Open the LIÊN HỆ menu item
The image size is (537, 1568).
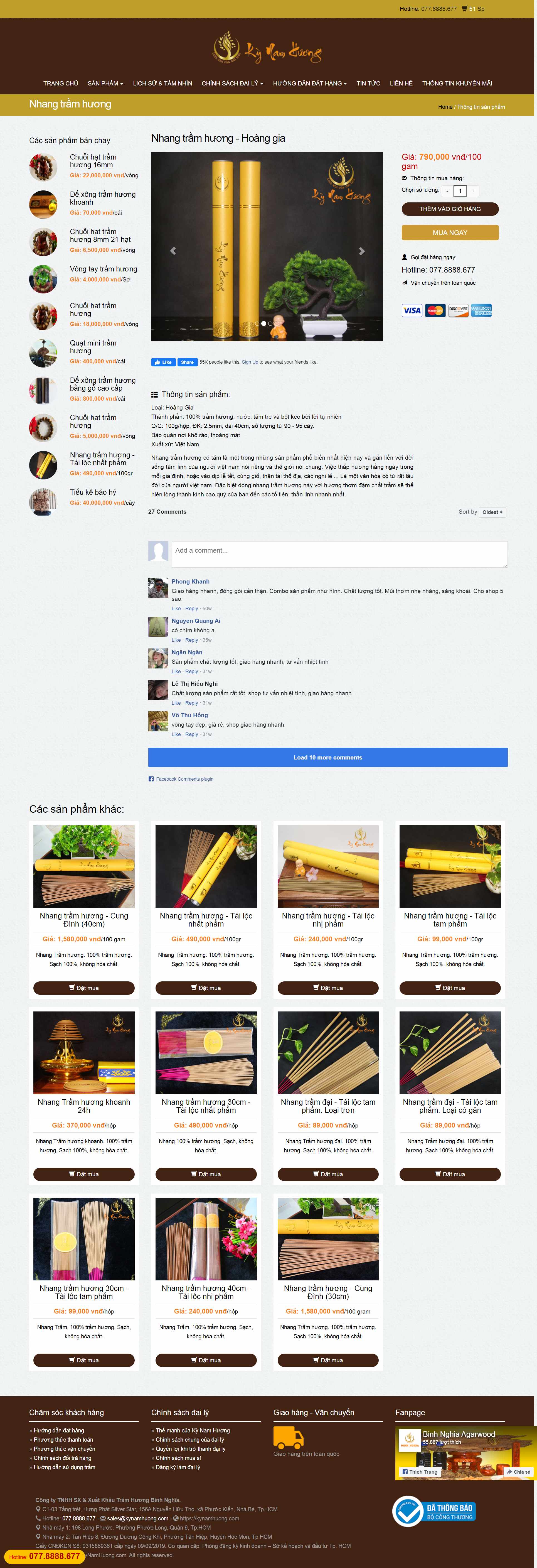tap(401, 84)
